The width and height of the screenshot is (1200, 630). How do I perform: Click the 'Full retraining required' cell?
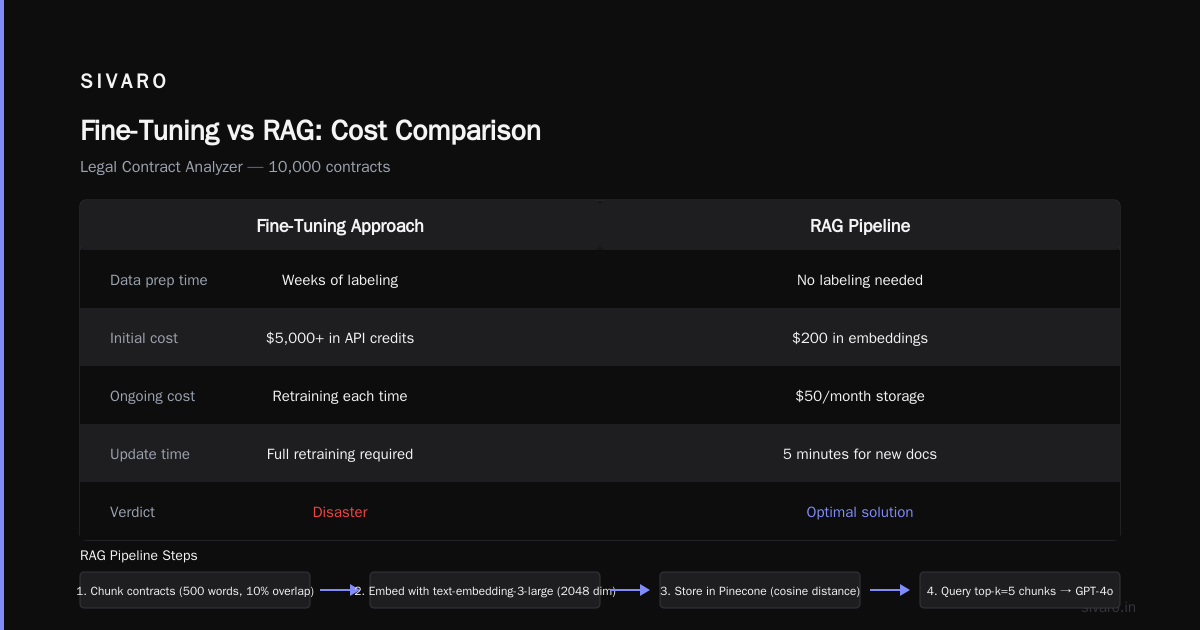pyautogui.click(x=340, y=454)
